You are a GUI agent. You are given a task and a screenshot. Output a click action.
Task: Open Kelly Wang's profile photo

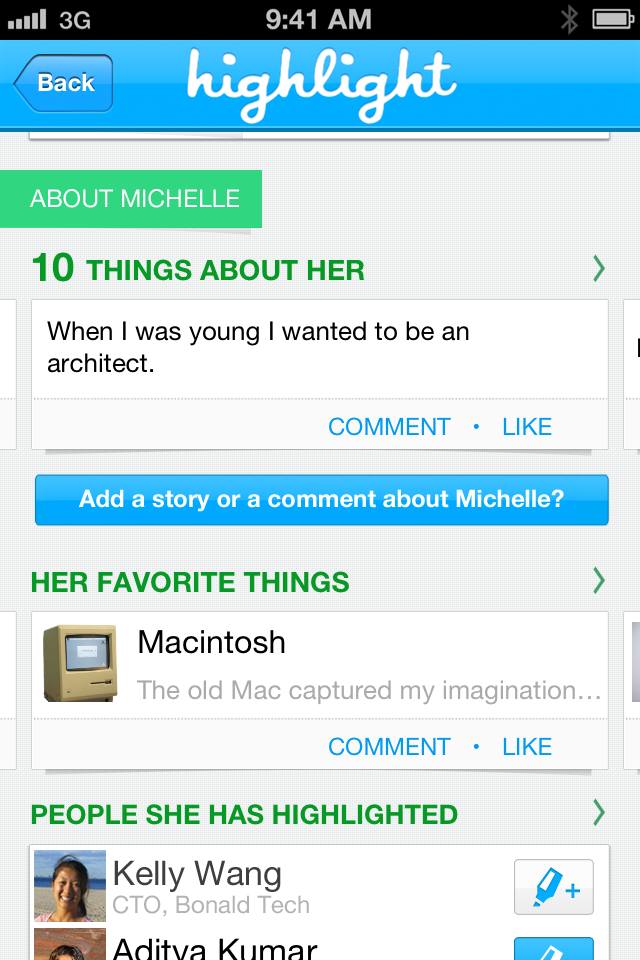click(x=70, y=885)
